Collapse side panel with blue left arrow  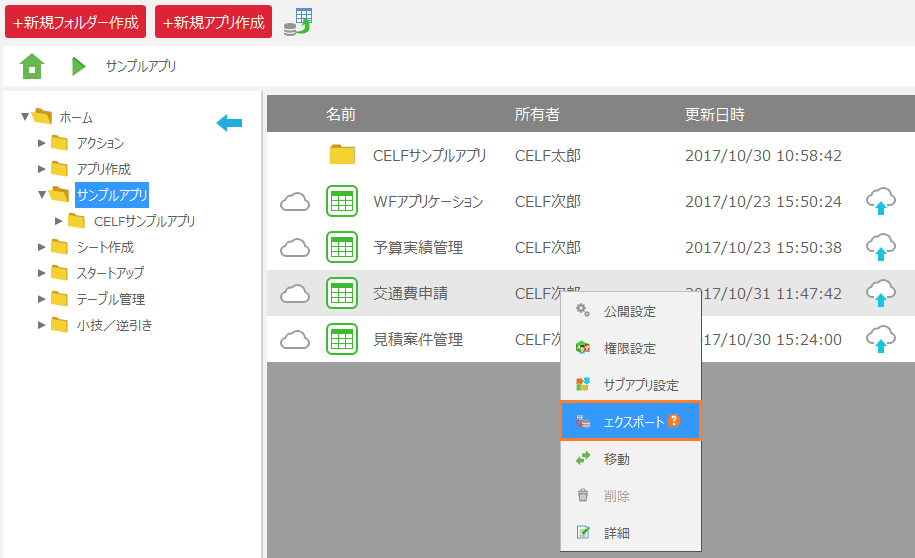229,123
